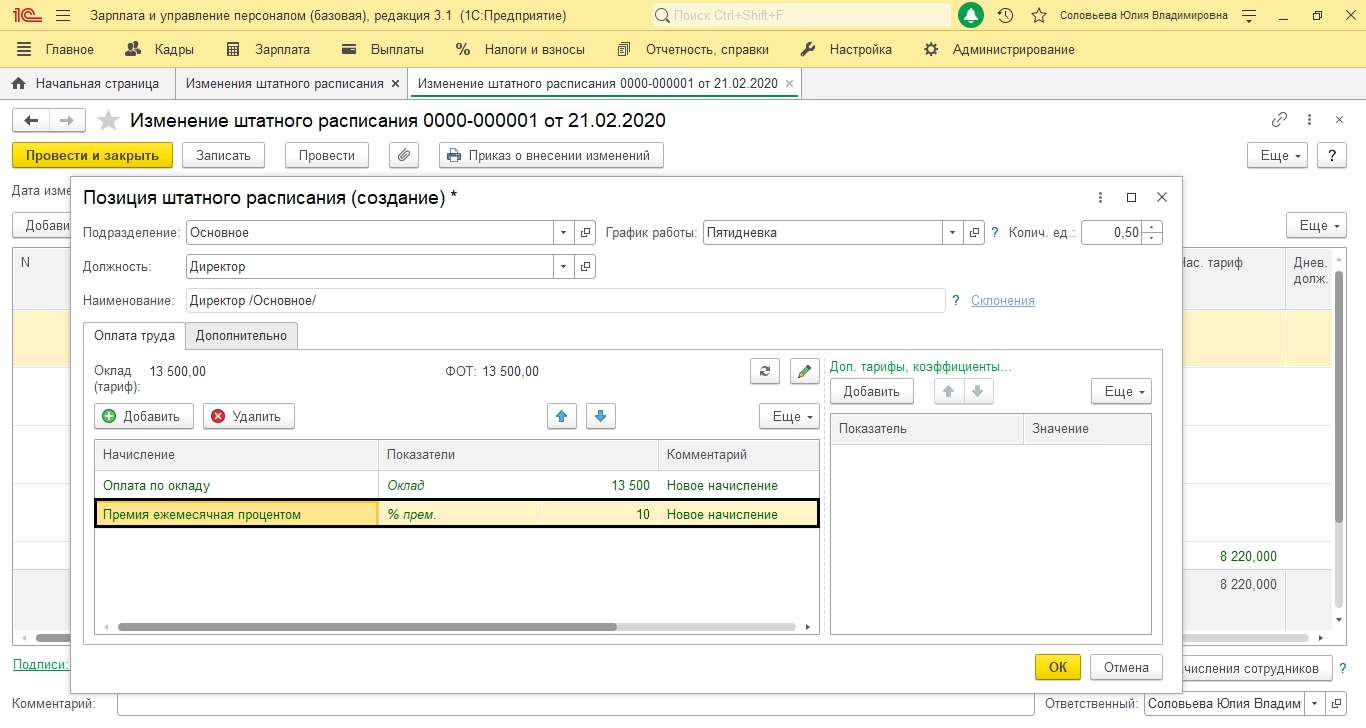Open the Подразделение dropdown list

564,233
